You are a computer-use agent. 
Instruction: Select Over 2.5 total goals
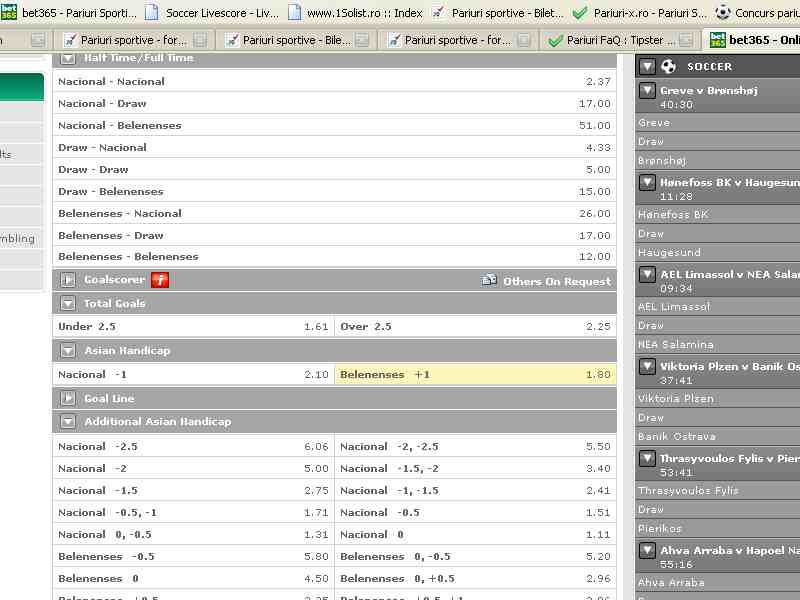(476, 327)
